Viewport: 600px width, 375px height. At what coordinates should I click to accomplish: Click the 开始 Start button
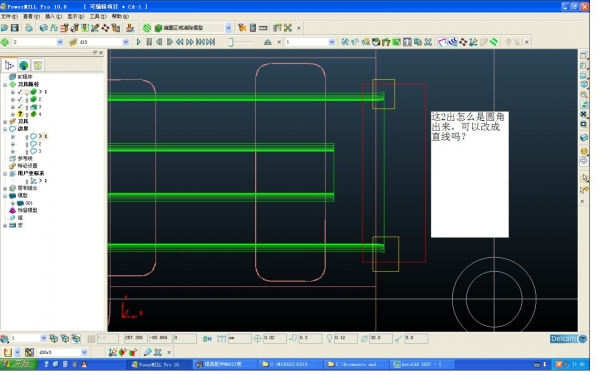tap(19, 364)
